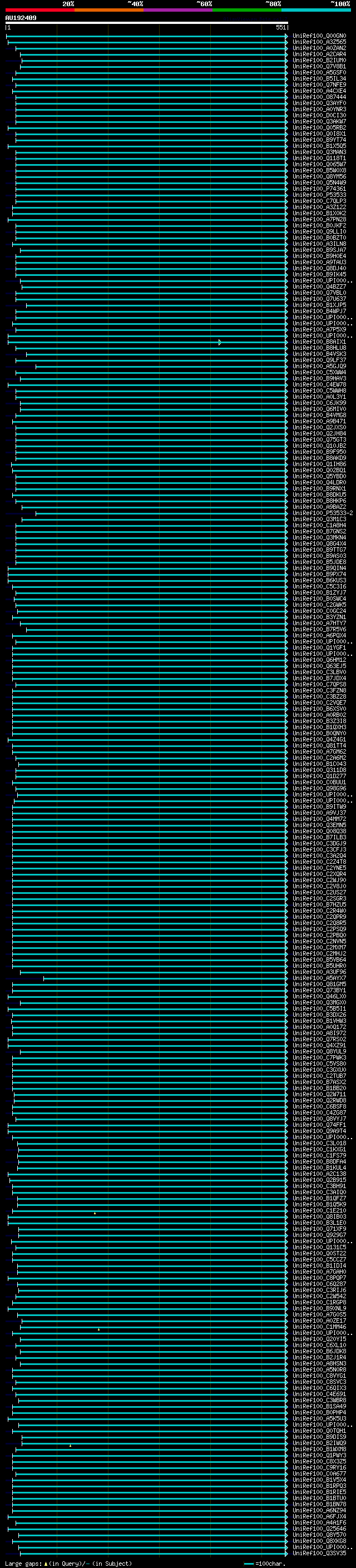Click UniRef100_B1XJP5 hit name
356x1568 pixels.
tap(319, 305)
